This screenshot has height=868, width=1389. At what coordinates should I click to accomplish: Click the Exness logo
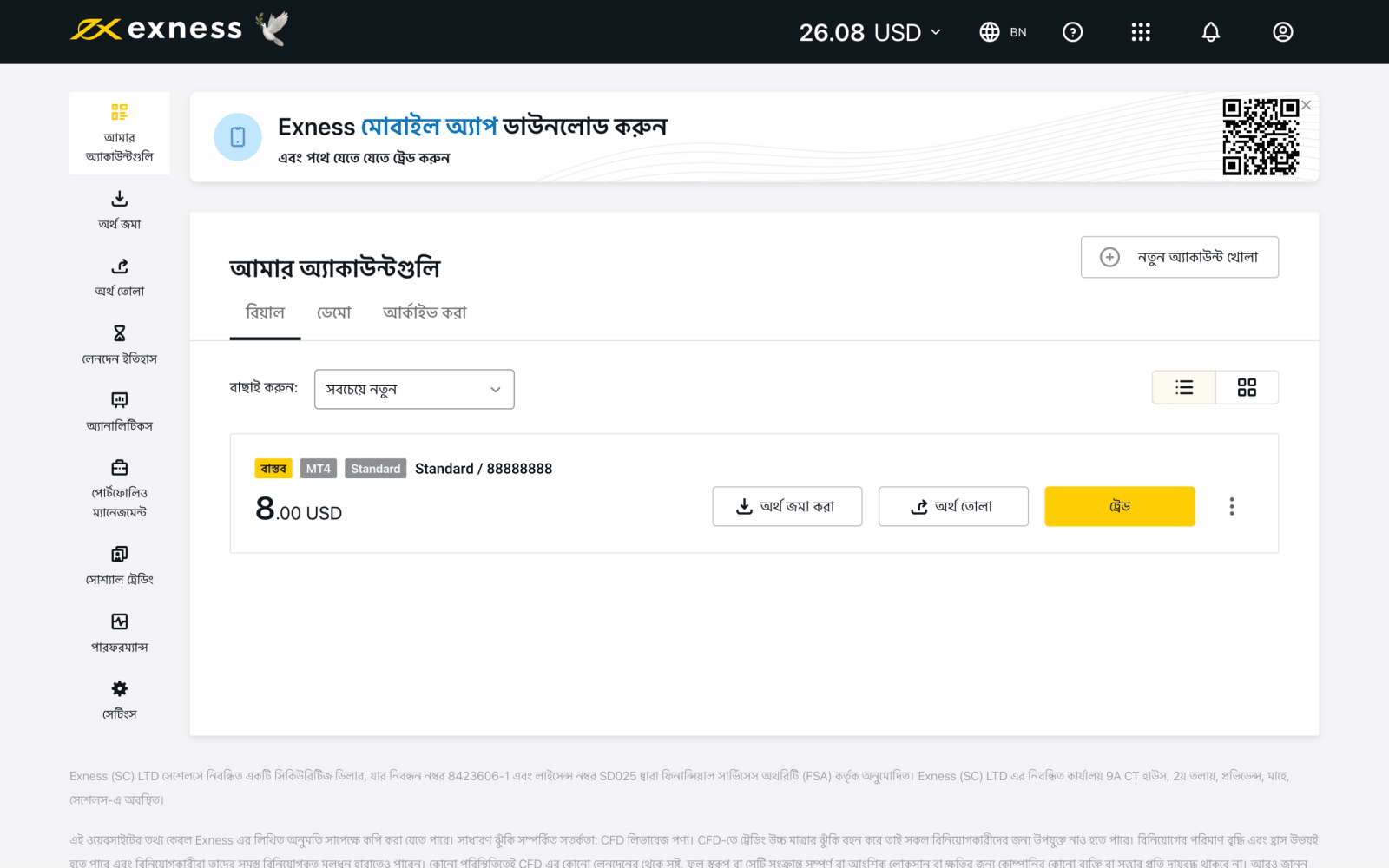156,30
